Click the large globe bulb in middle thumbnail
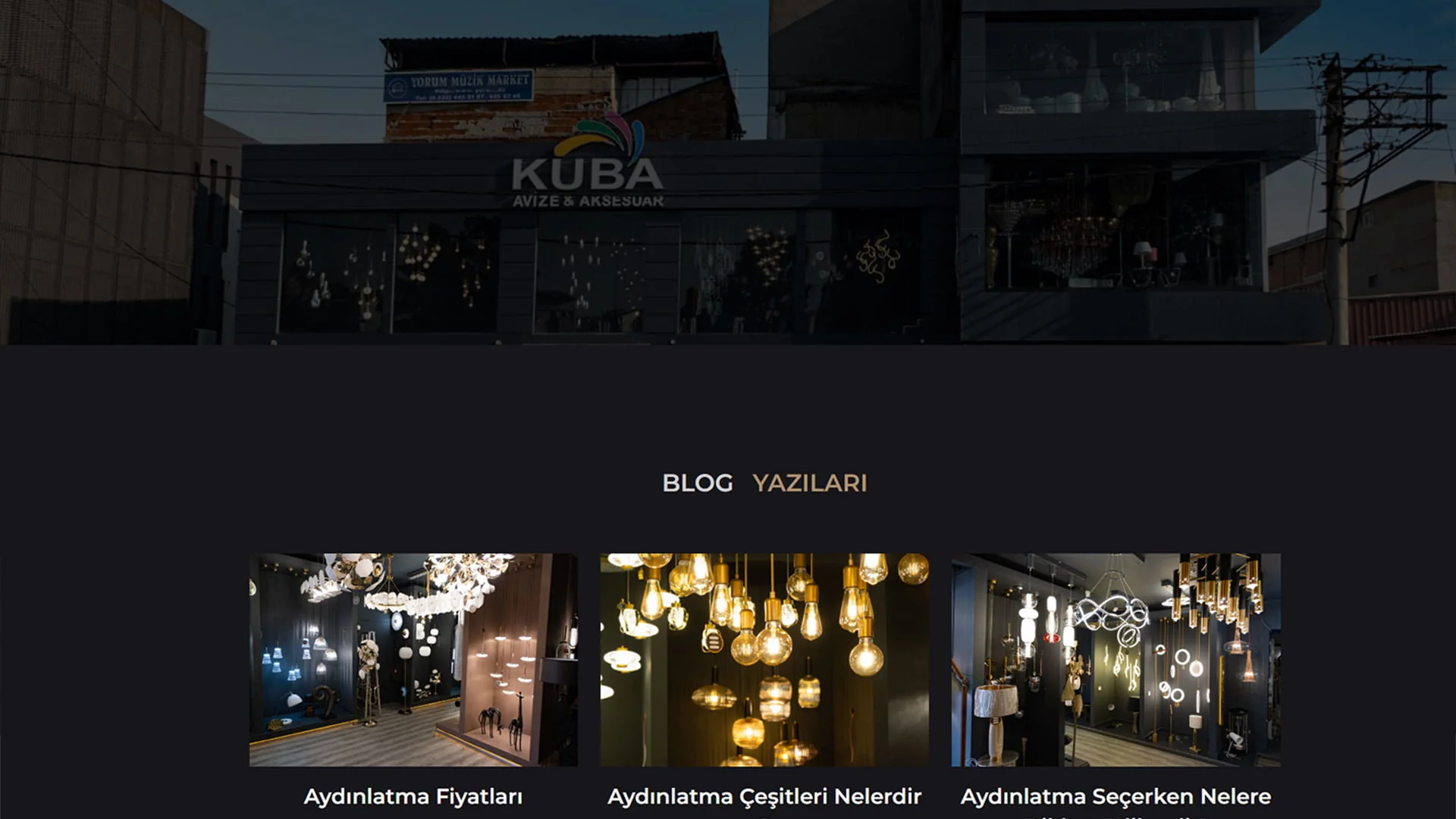The width and height of the screenshot is (1456, 819). [866, 652]
